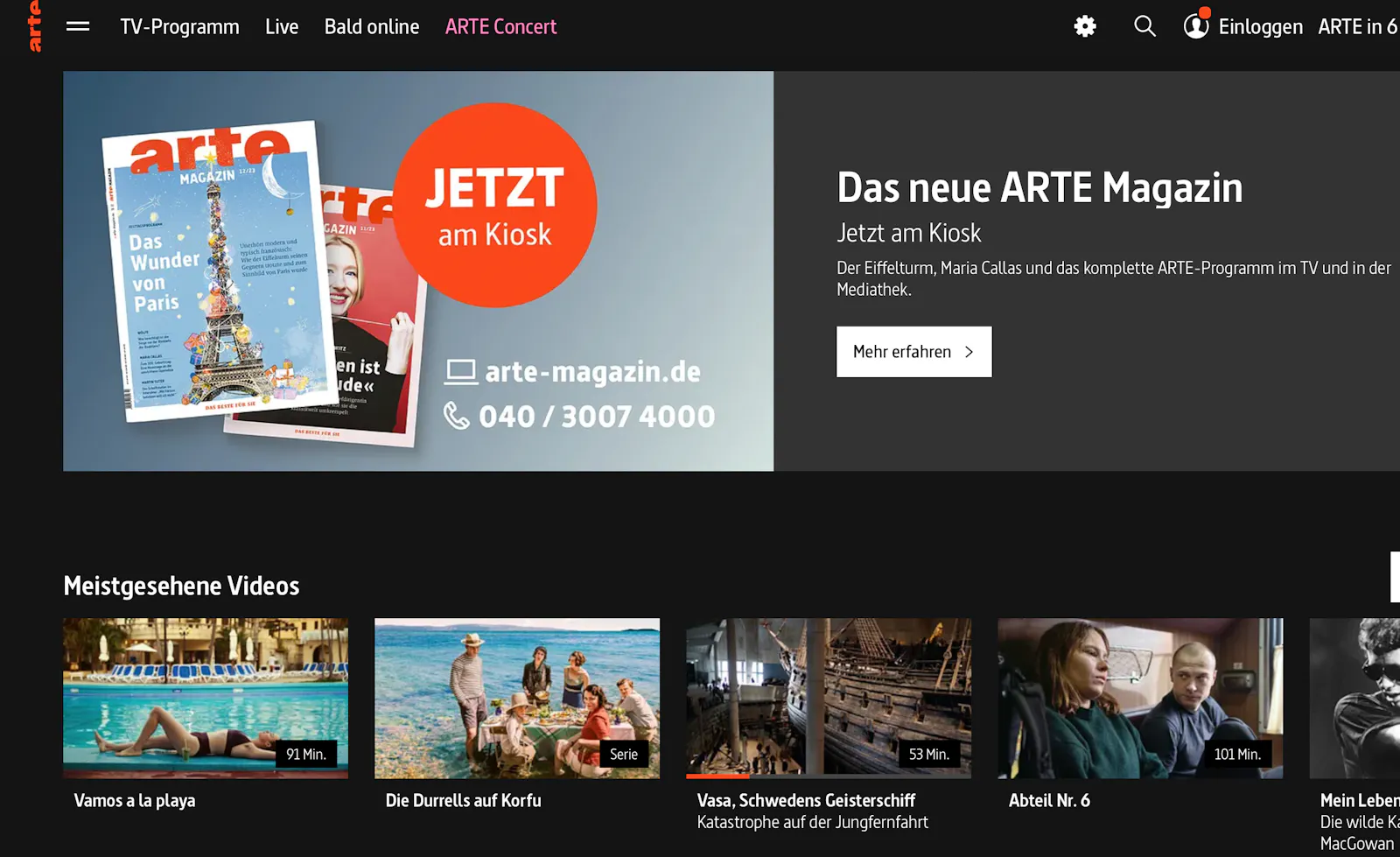Switch to ARTE Concert
Image resolution: width=1400 pixels, height=857 pixels.
(500, 26)
